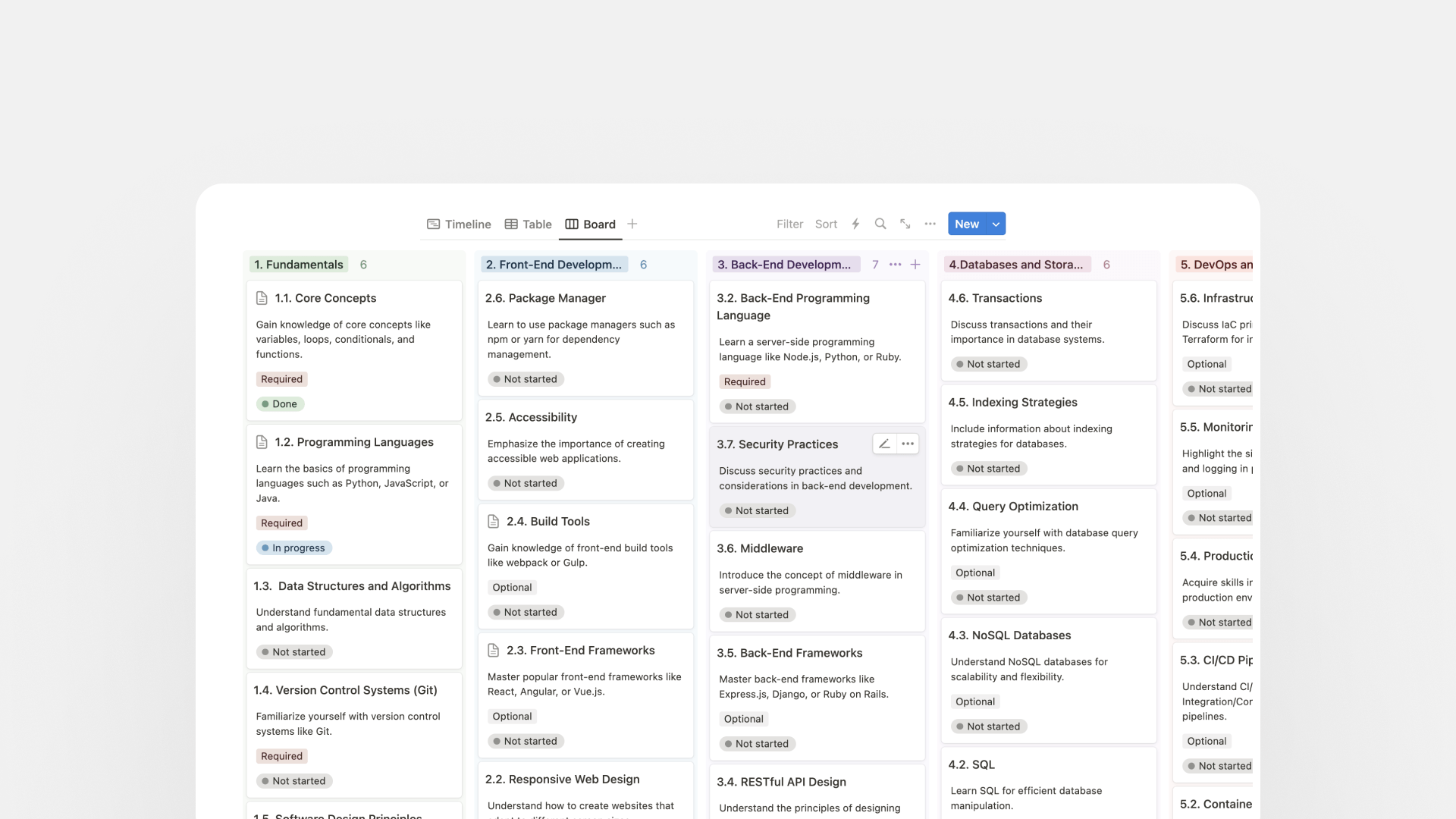This screenshot has width=1456, height=819.
Task: Open 3.2. Back-End Programming Language card
Action: (817, 352)
